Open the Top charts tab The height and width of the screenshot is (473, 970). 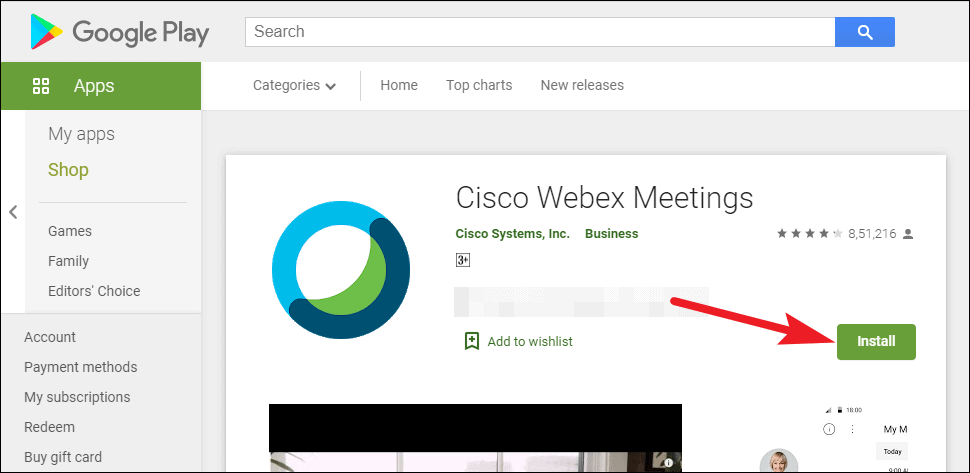click(479, 85)
